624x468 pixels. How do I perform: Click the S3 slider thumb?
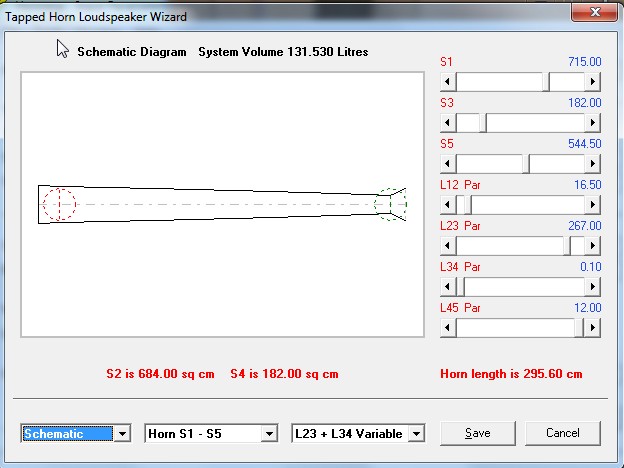483,123
